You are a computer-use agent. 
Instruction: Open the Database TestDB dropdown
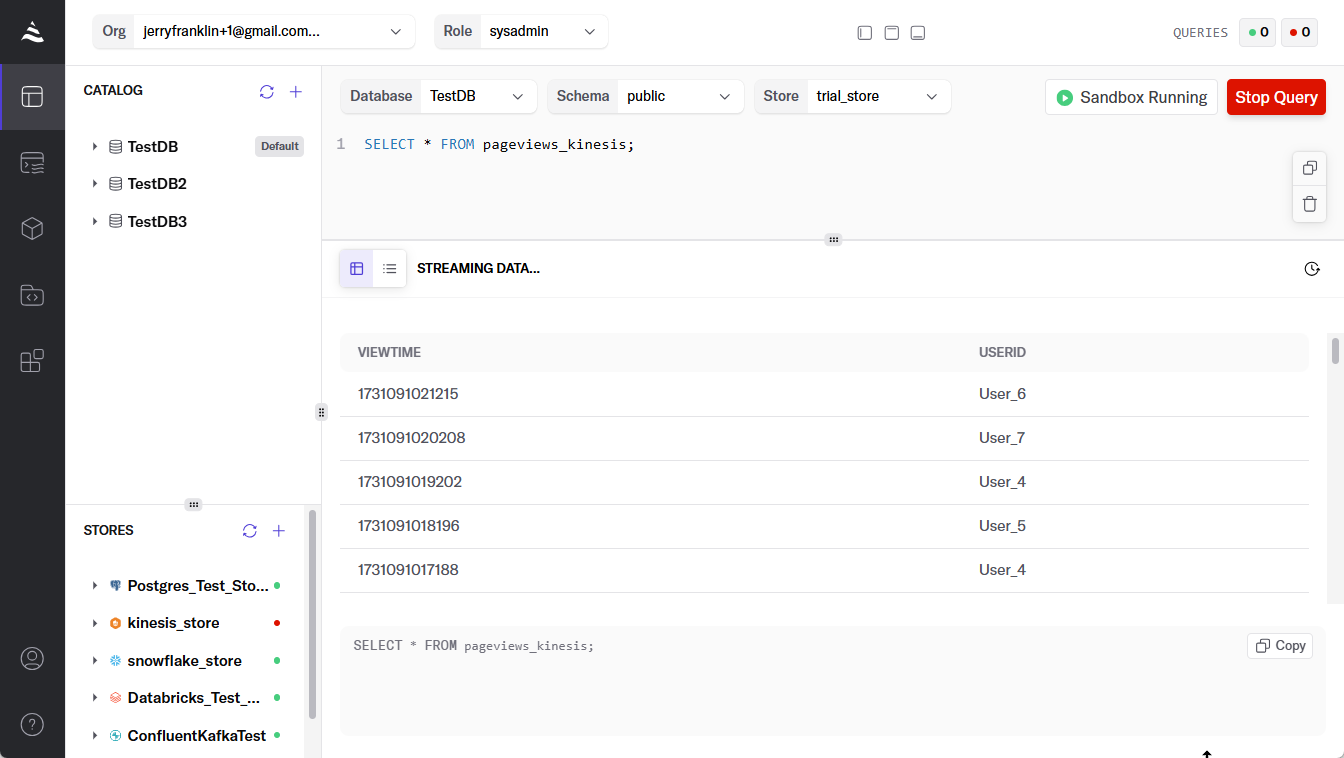tap(478, 97)
